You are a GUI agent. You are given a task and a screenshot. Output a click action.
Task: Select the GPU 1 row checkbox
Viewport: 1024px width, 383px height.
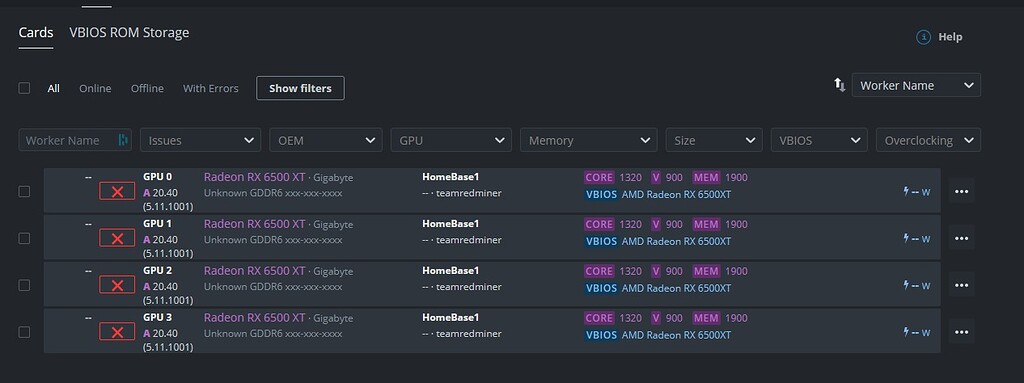24,239
